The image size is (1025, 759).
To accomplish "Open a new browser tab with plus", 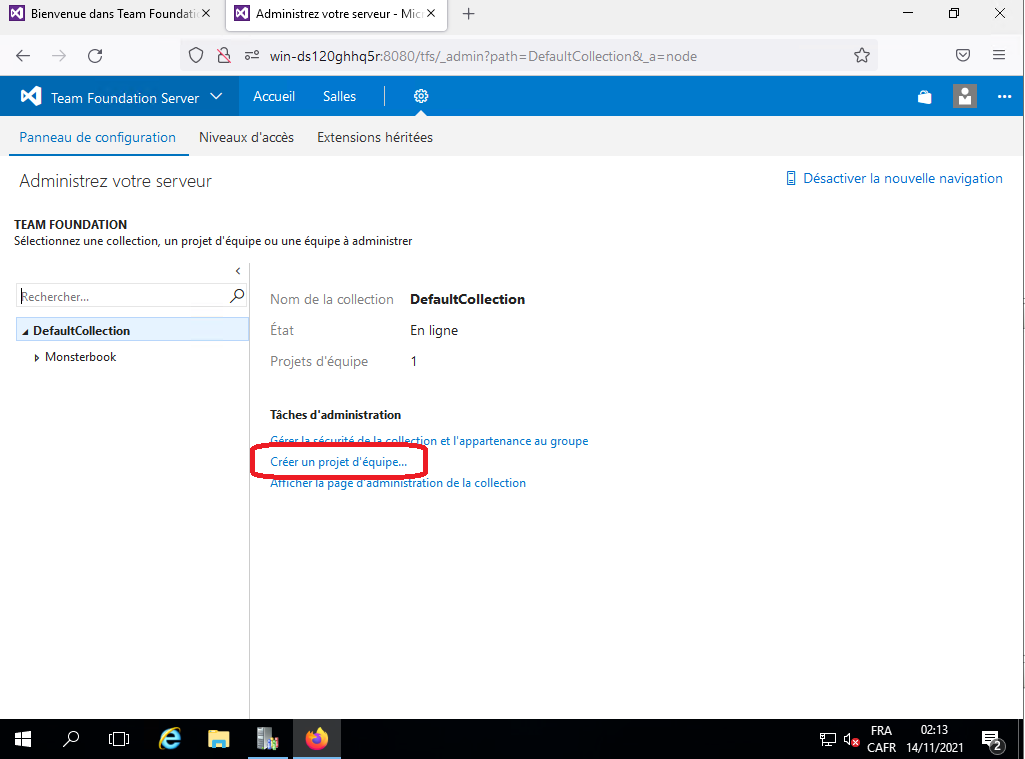I will [x=468, y=14].
